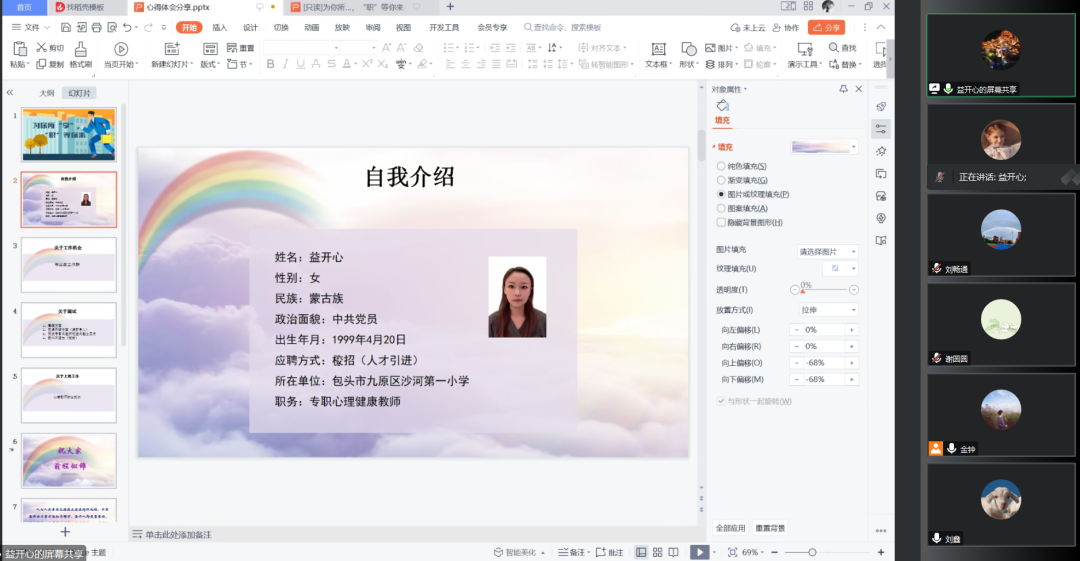
Task: Click the 格式刷 format painter icon
Action: 81,48
